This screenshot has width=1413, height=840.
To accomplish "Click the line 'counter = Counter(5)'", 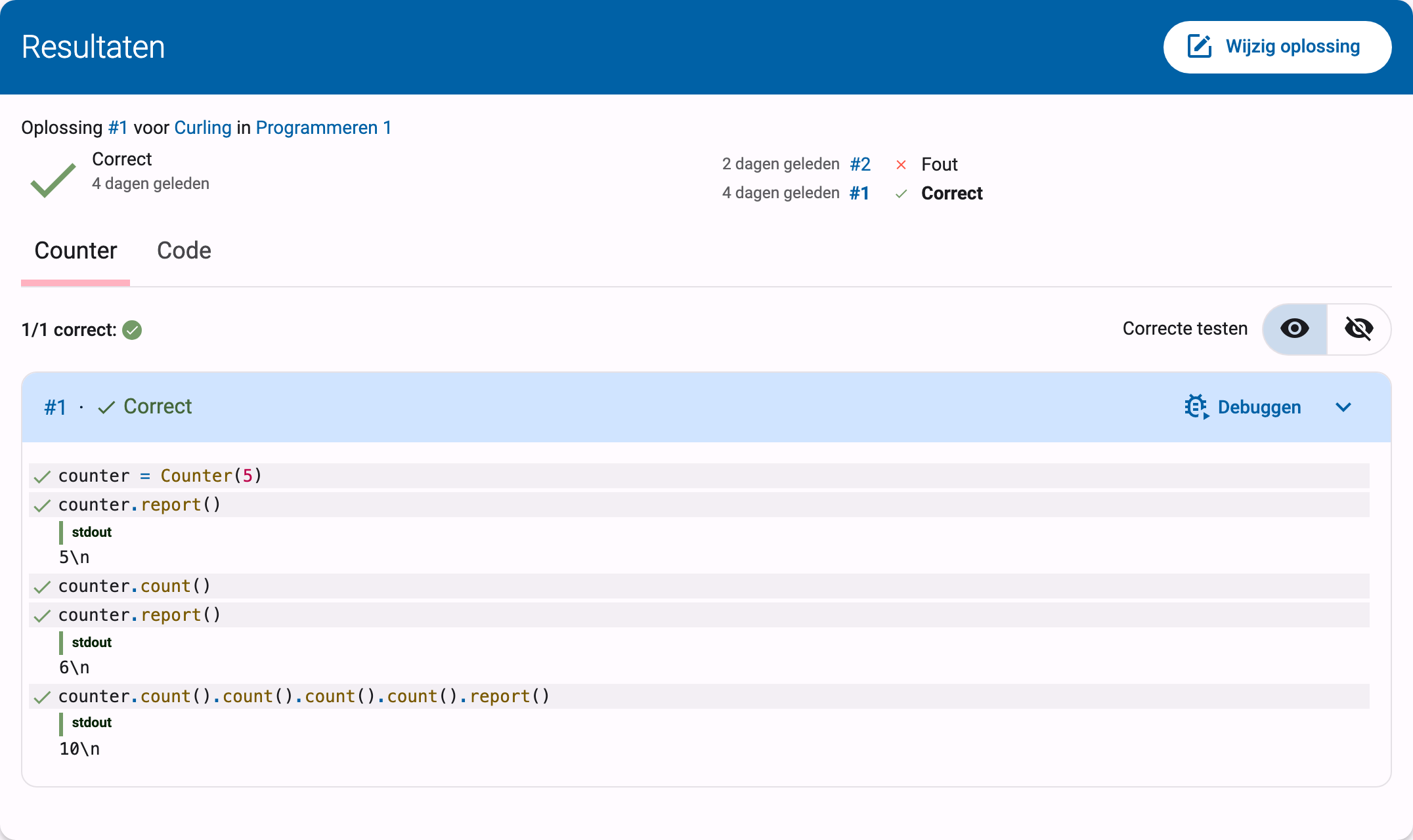I will pos(699,476).
